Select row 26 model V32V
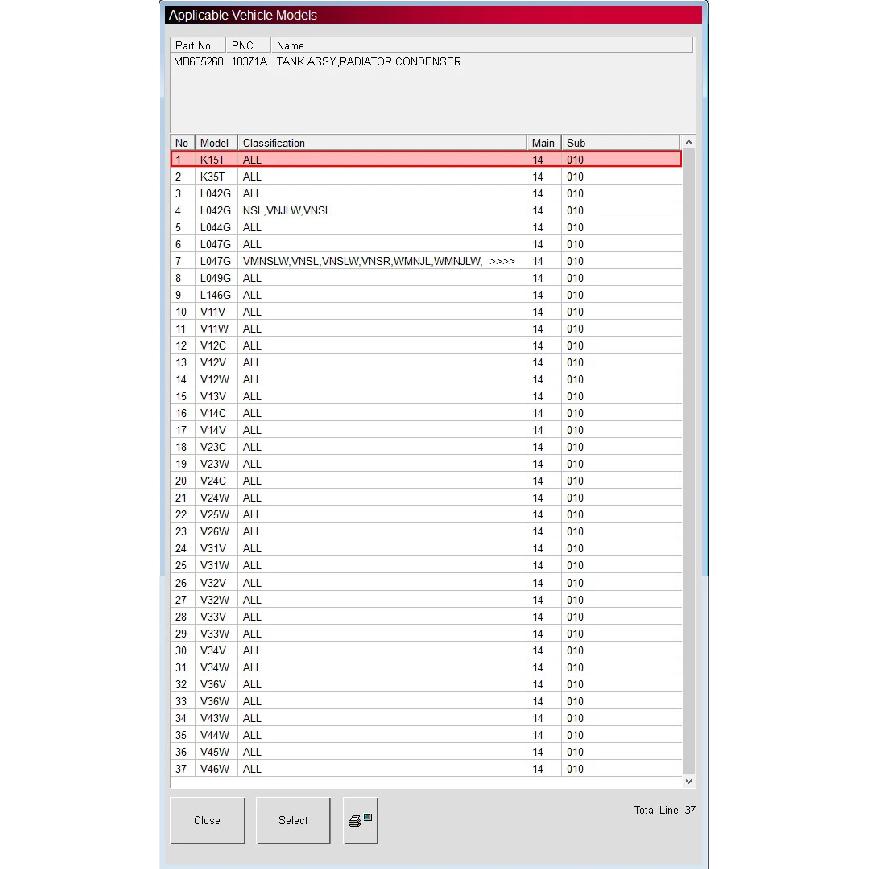The height and width of the screenshot is (869, 869). point(426,583)
